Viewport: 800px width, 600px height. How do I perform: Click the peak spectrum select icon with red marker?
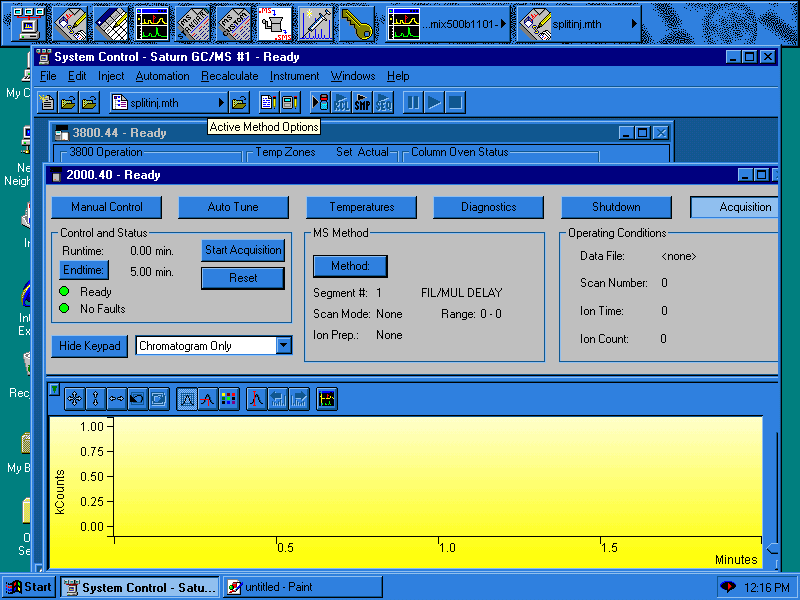click(x=257, y=399)
